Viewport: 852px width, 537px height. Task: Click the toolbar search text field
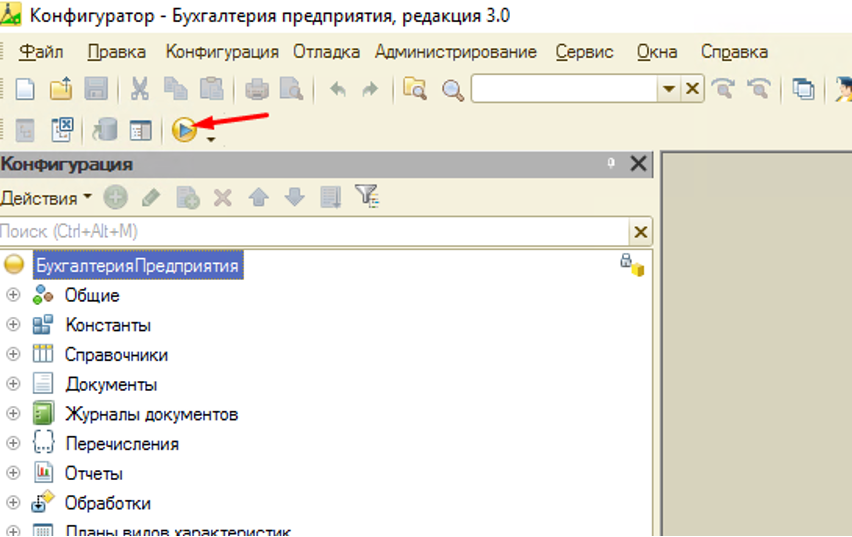[x=564, y=89]
